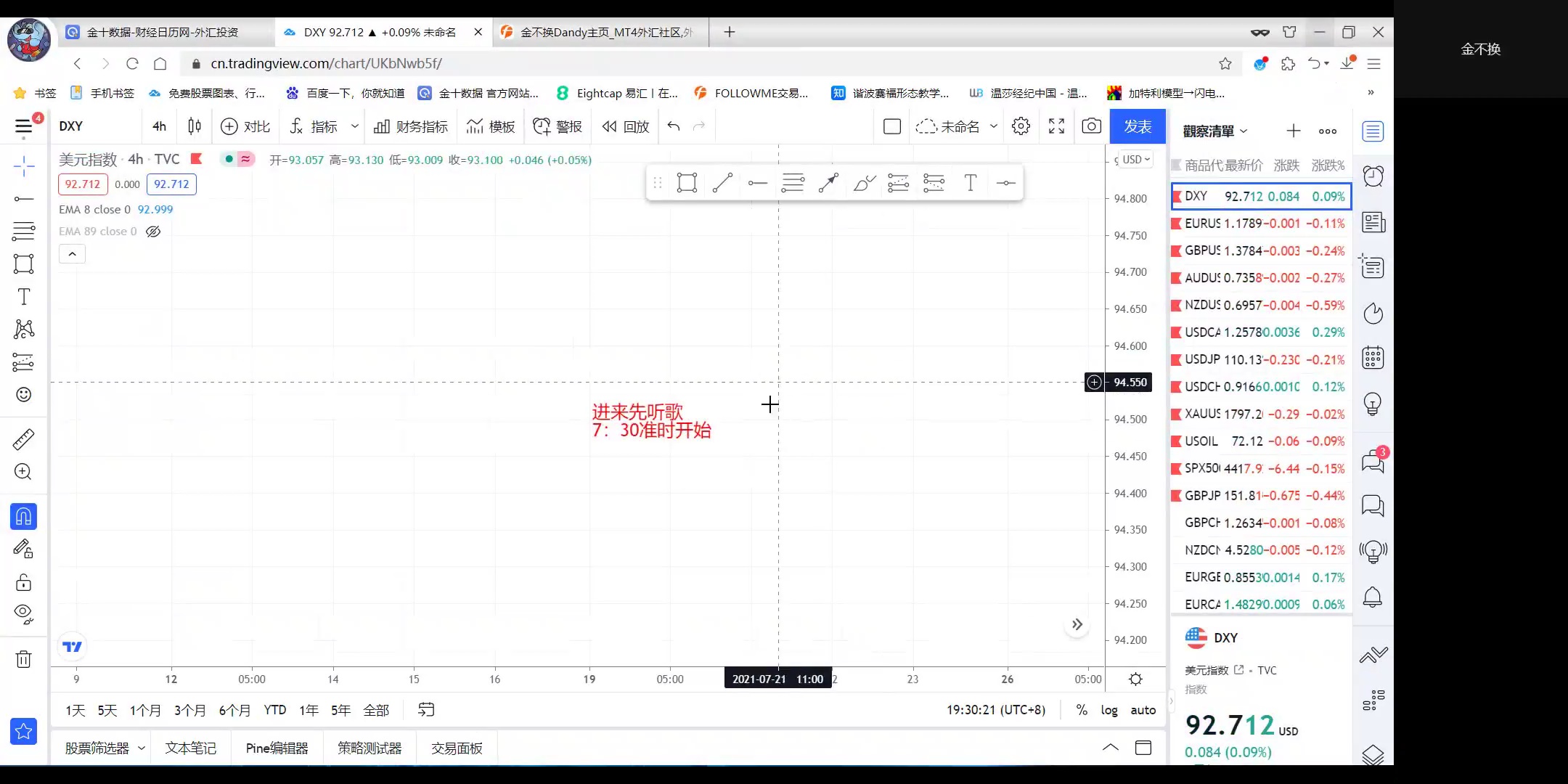Select the ruler measure tool
Image resolution: width=1568 pixels, height=784 pixels.
click(x=23, y=439)
